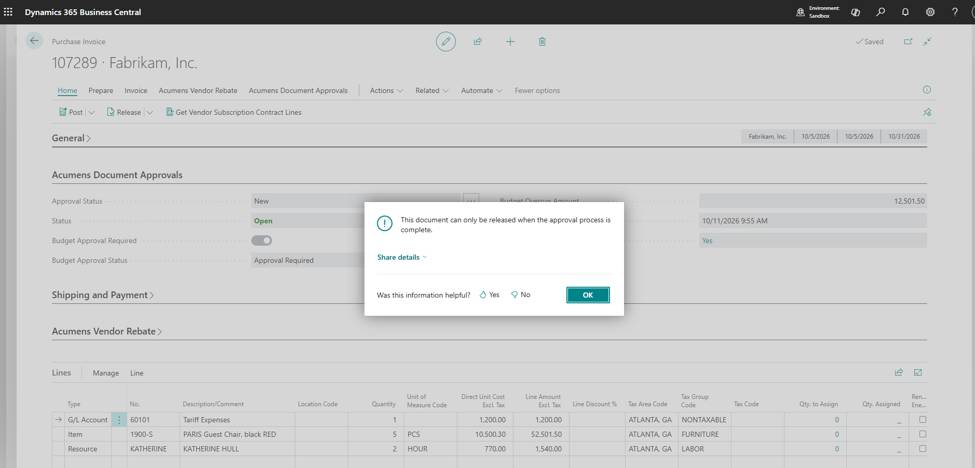Open the app launcher waffle menu

[8, 12]
